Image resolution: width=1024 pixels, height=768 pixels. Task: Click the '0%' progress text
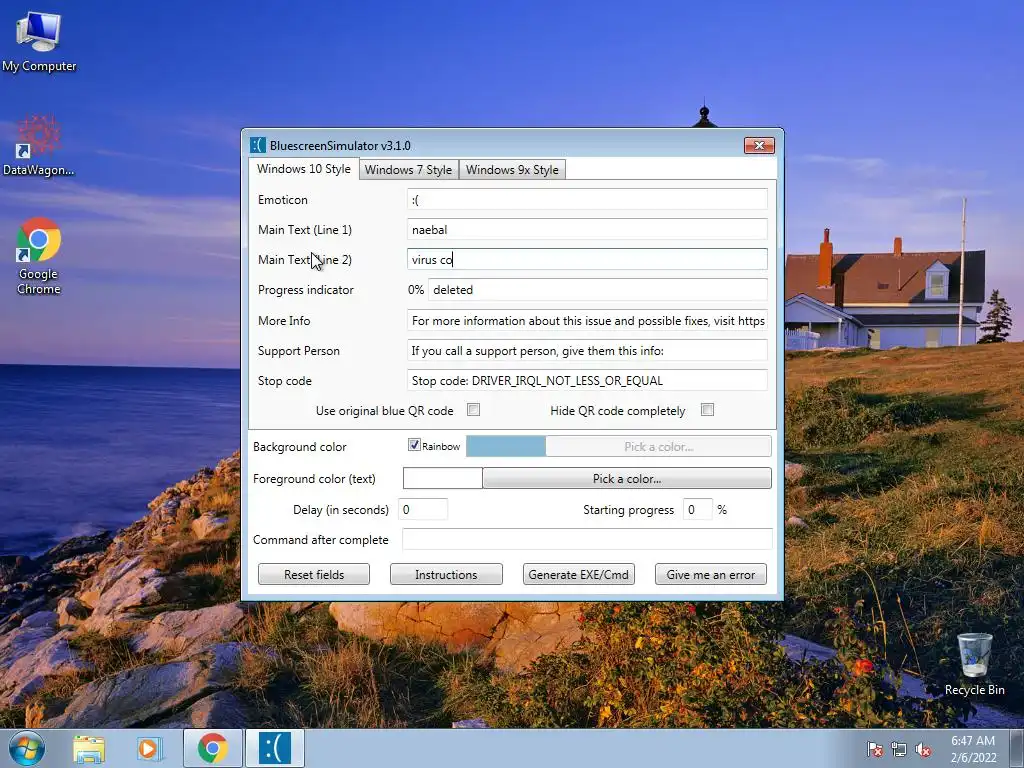tap(416, 289)
